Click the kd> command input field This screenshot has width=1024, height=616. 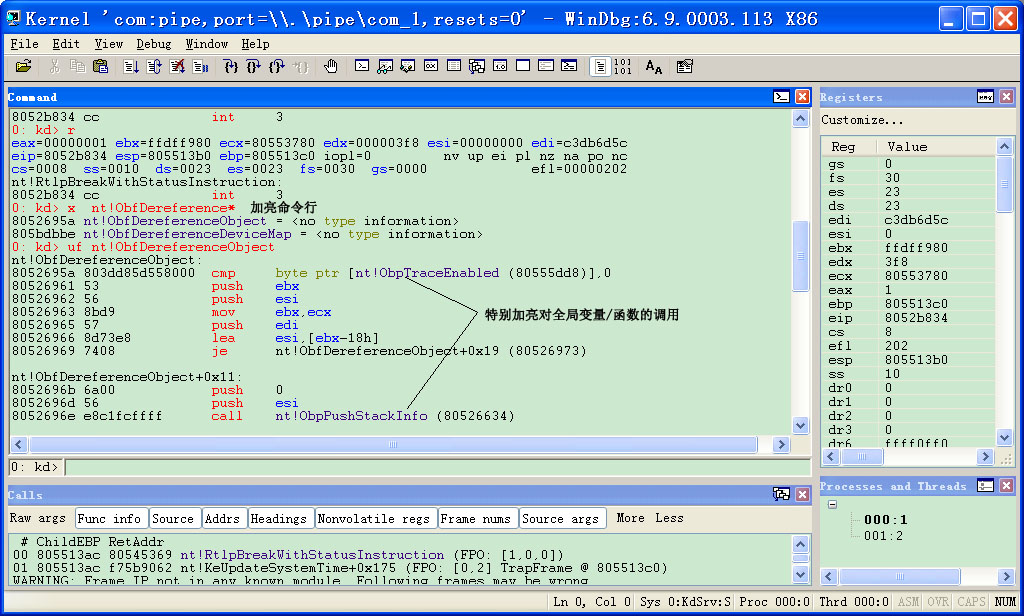click(438, 468)
